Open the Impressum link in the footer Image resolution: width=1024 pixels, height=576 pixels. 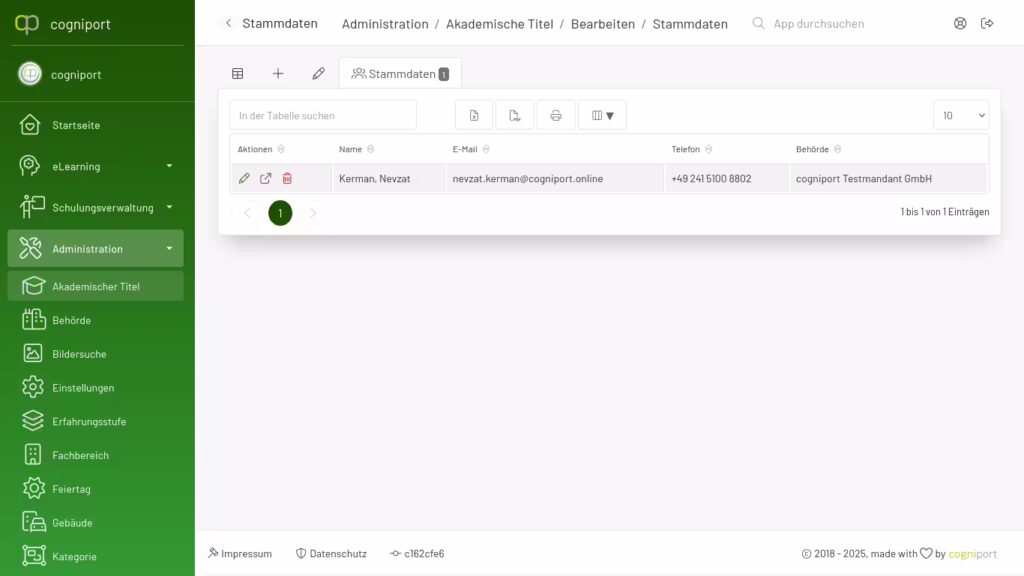pyautogui.click(x=240, y=553)
